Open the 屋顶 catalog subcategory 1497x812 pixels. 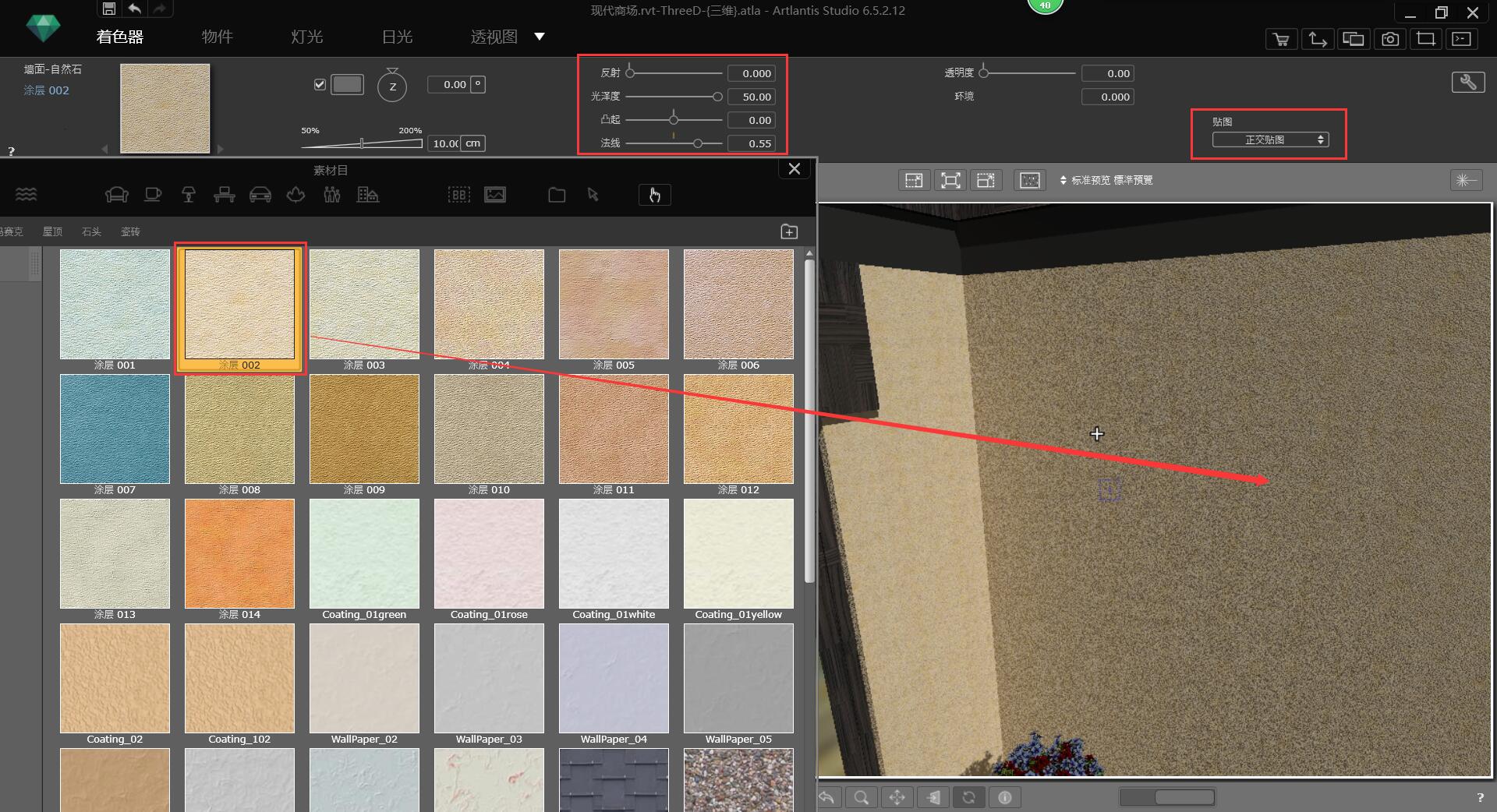click(52, 231)
